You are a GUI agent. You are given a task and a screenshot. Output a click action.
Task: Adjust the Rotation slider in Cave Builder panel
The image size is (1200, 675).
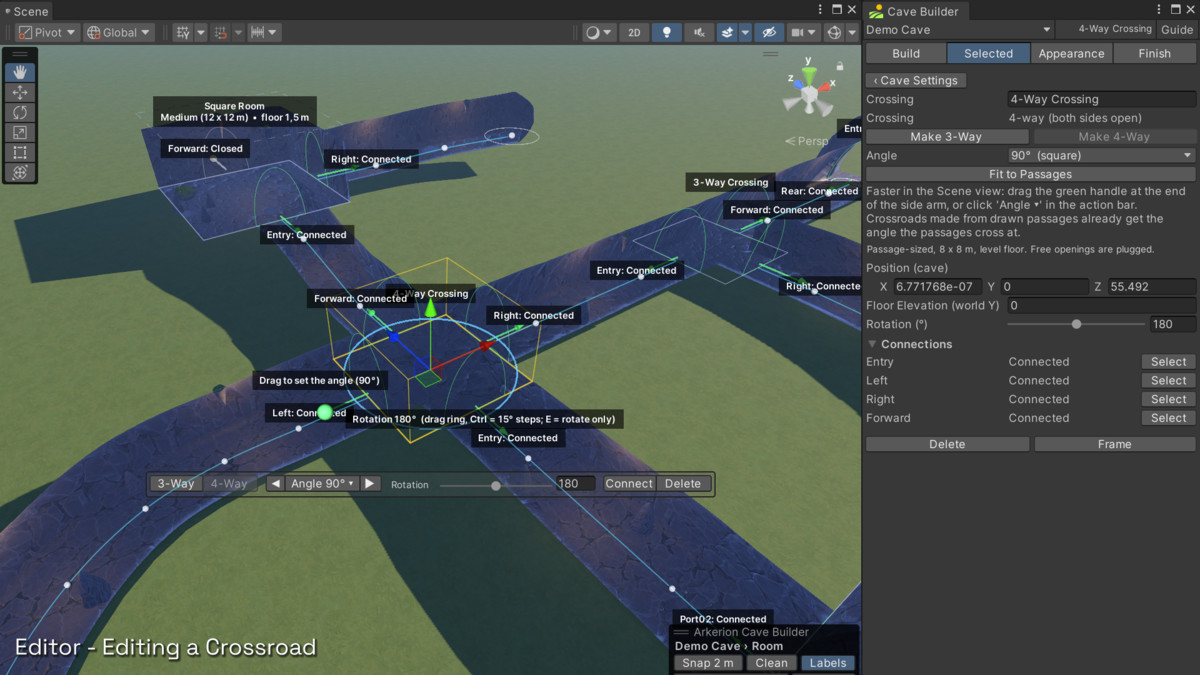(1075, 324)
